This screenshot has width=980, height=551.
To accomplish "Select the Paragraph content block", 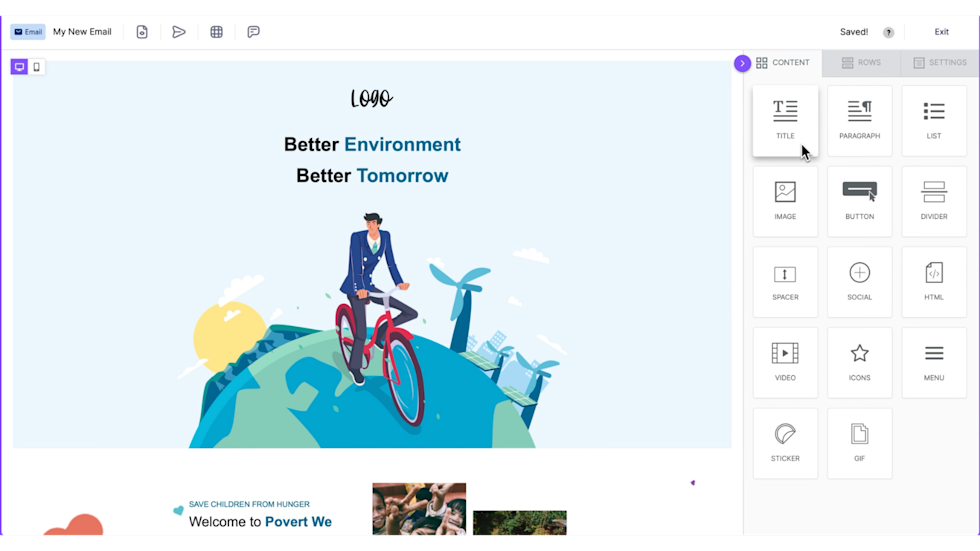I will click(859, 120).
